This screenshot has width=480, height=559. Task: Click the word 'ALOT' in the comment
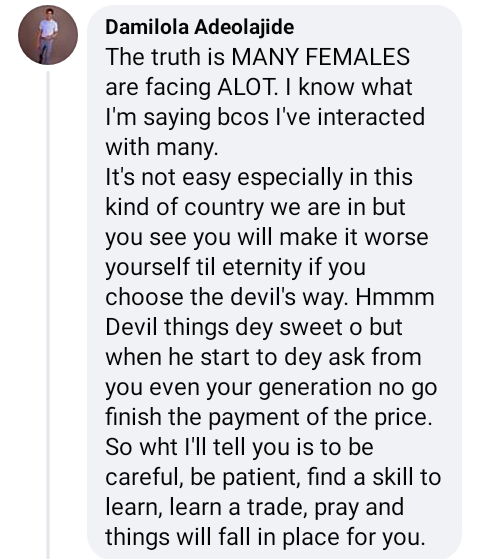pyautogui.click(x=246, y=87)
